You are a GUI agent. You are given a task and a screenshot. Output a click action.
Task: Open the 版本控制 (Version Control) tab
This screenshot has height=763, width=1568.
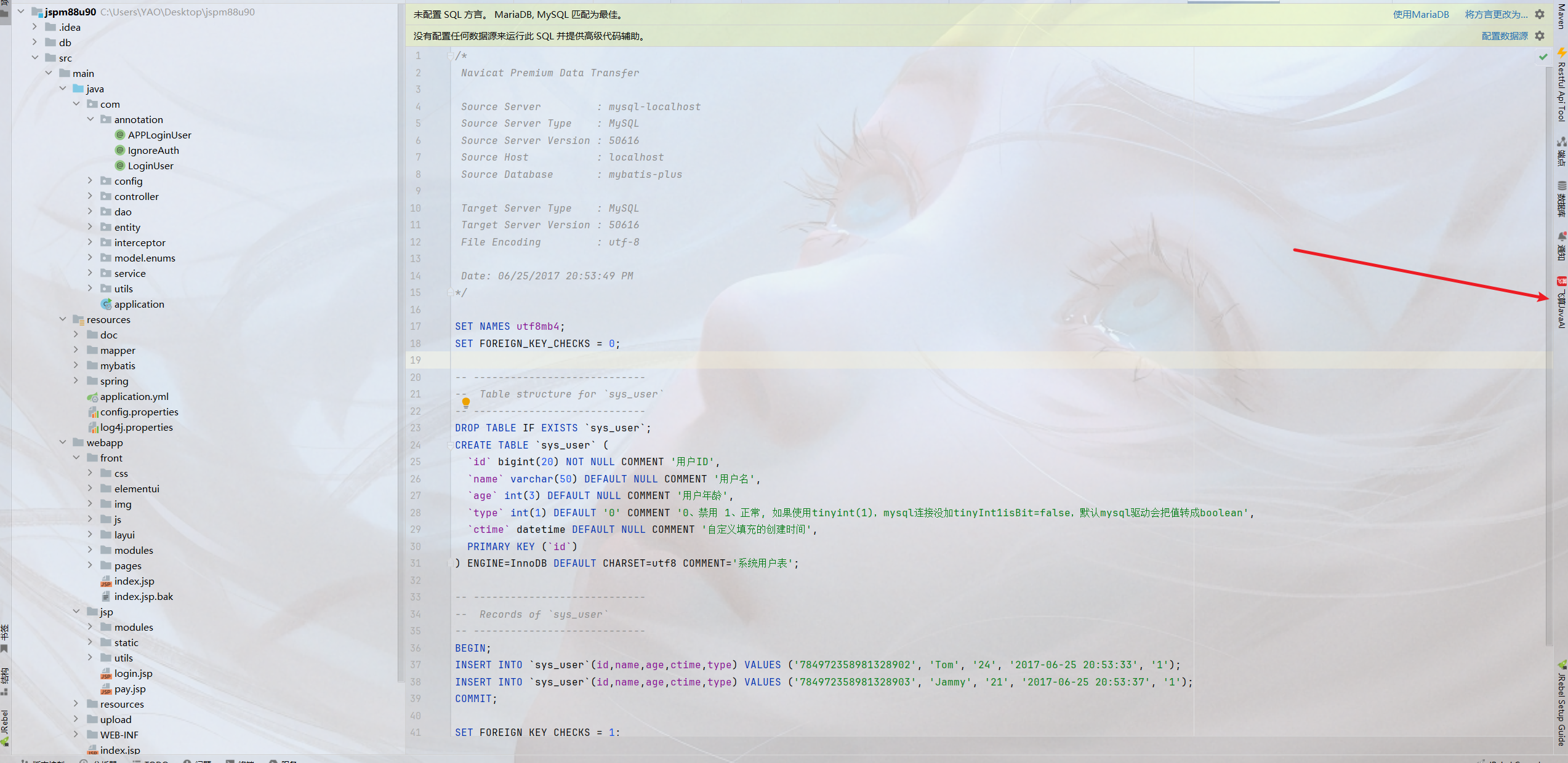[49, 760]
